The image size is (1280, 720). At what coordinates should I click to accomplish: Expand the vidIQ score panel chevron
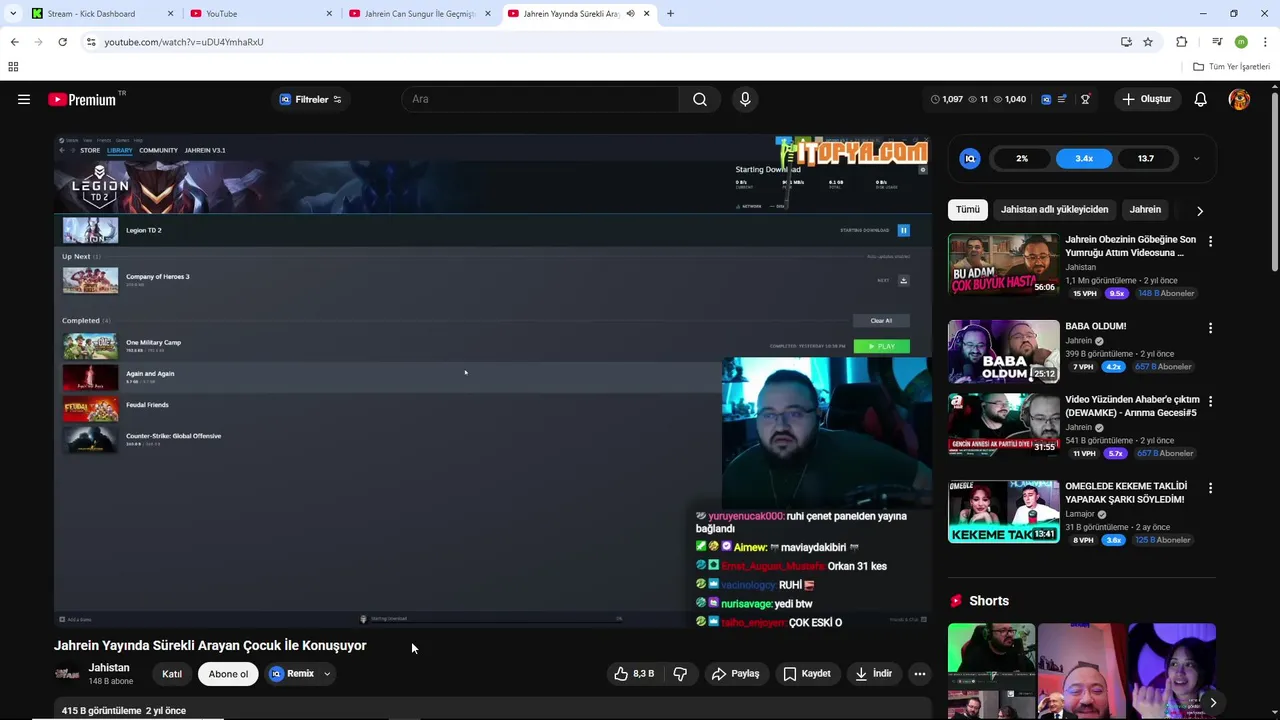[1196, 158]
